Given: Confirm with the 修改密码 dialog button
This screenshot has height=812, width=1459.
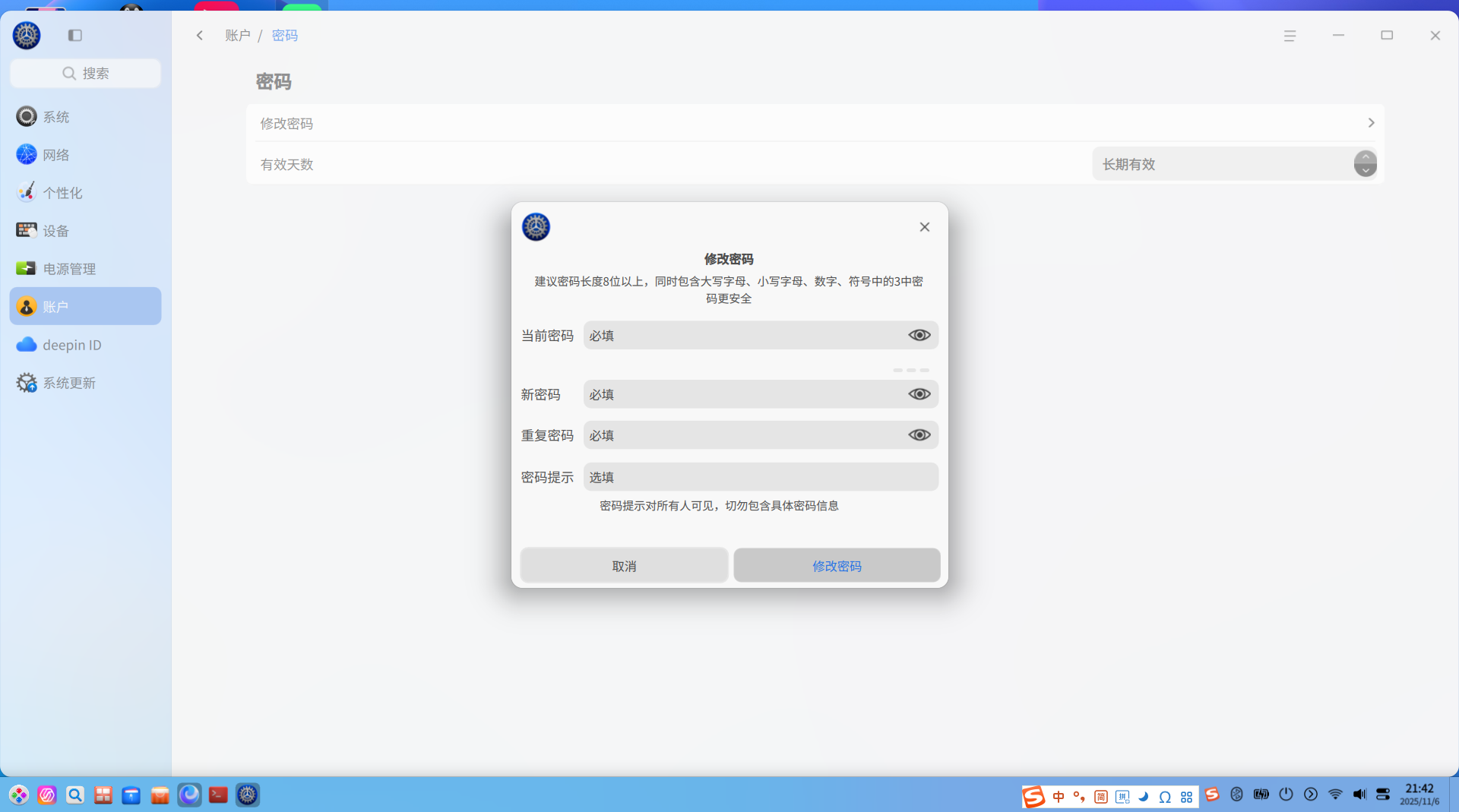Looking at the screenshot, I should [837, 566].
